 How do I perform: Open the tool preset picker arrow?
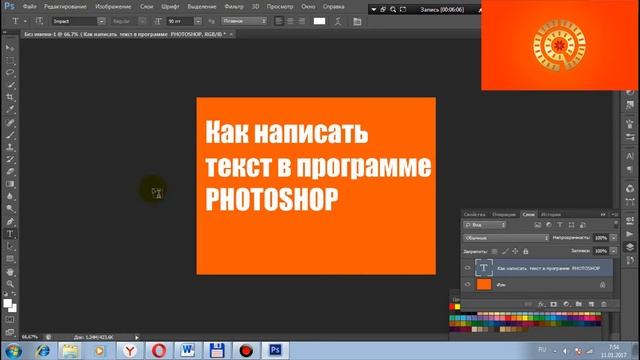click(x=25, y=21)
